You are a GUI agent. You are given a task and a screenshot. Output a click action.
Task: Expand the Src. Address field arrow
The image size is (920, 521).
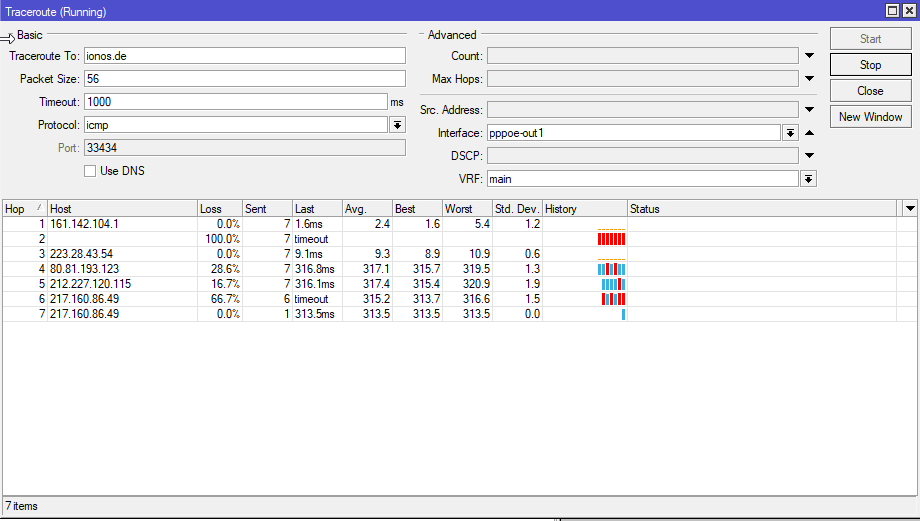(809, 110)
